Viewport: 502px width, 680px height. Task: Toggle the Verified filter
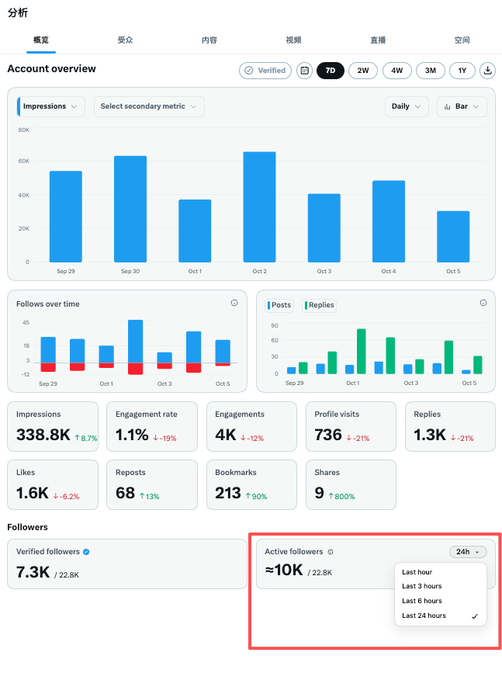265,70
